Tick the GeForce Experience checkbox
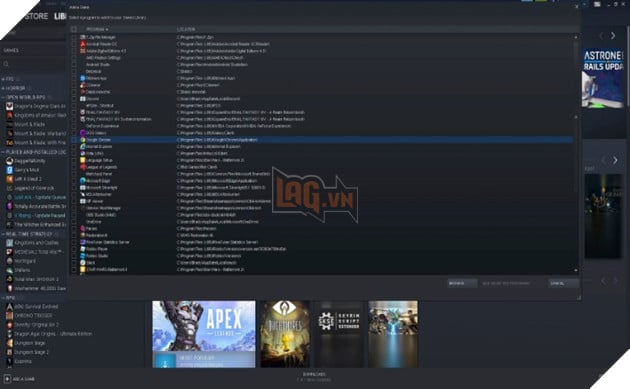The width and height of the screenshot is (630, 389). (74, 126)
